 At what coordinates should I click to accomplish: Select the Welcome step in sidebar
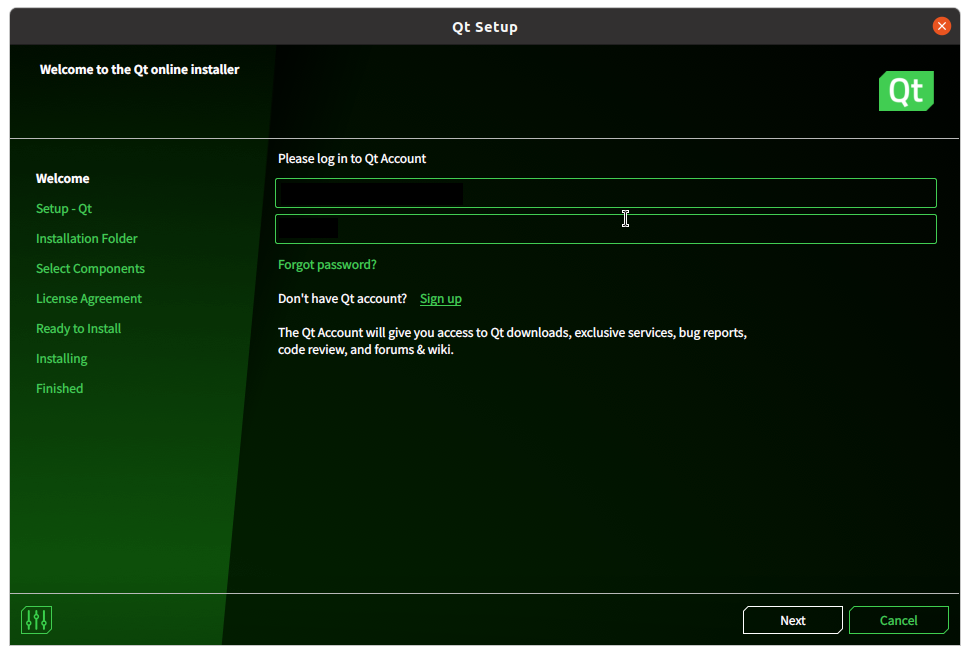pos(62,179)
